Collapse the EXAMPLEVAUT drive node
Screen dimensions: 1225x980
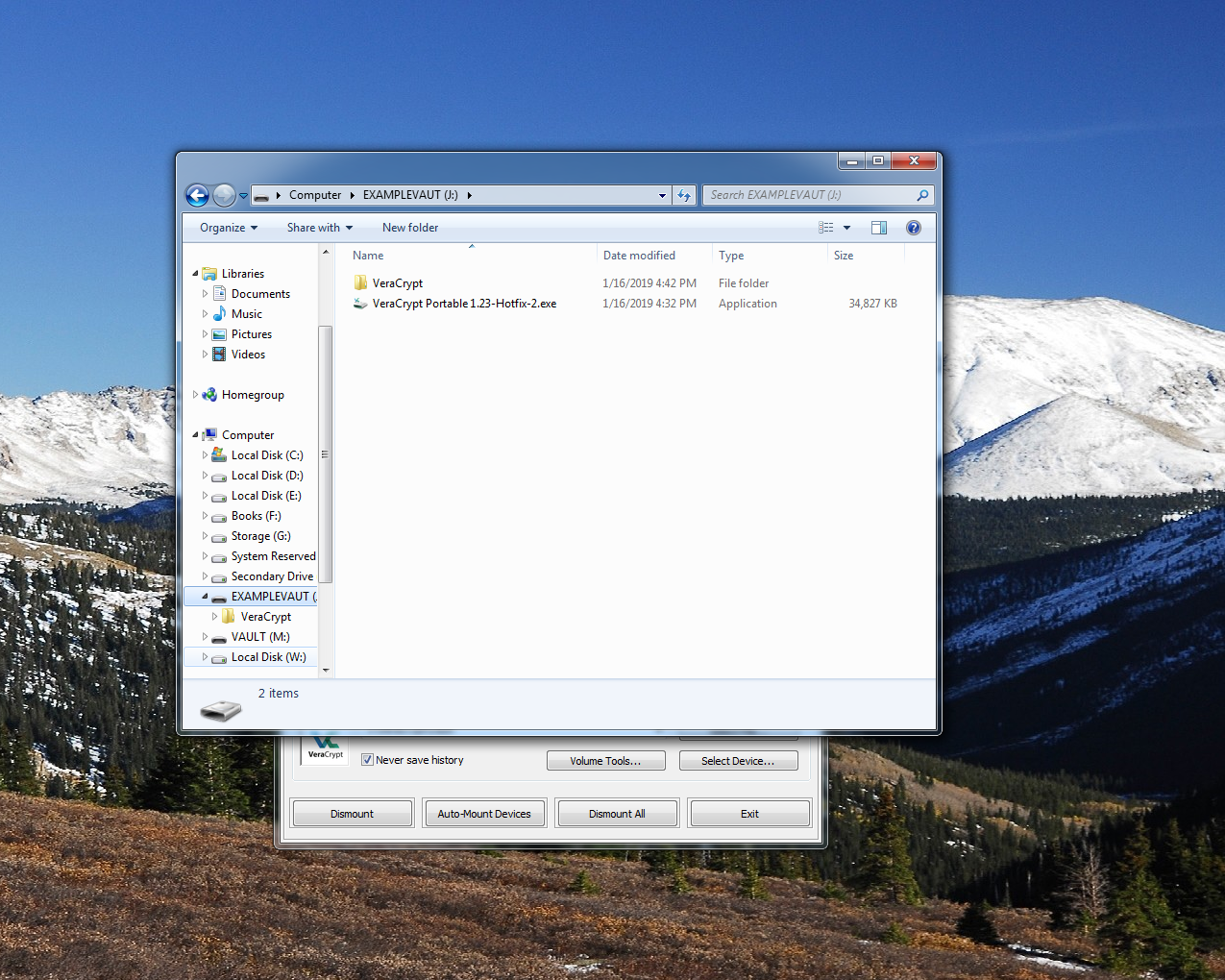pyautogui.click(x=205, y=597)
